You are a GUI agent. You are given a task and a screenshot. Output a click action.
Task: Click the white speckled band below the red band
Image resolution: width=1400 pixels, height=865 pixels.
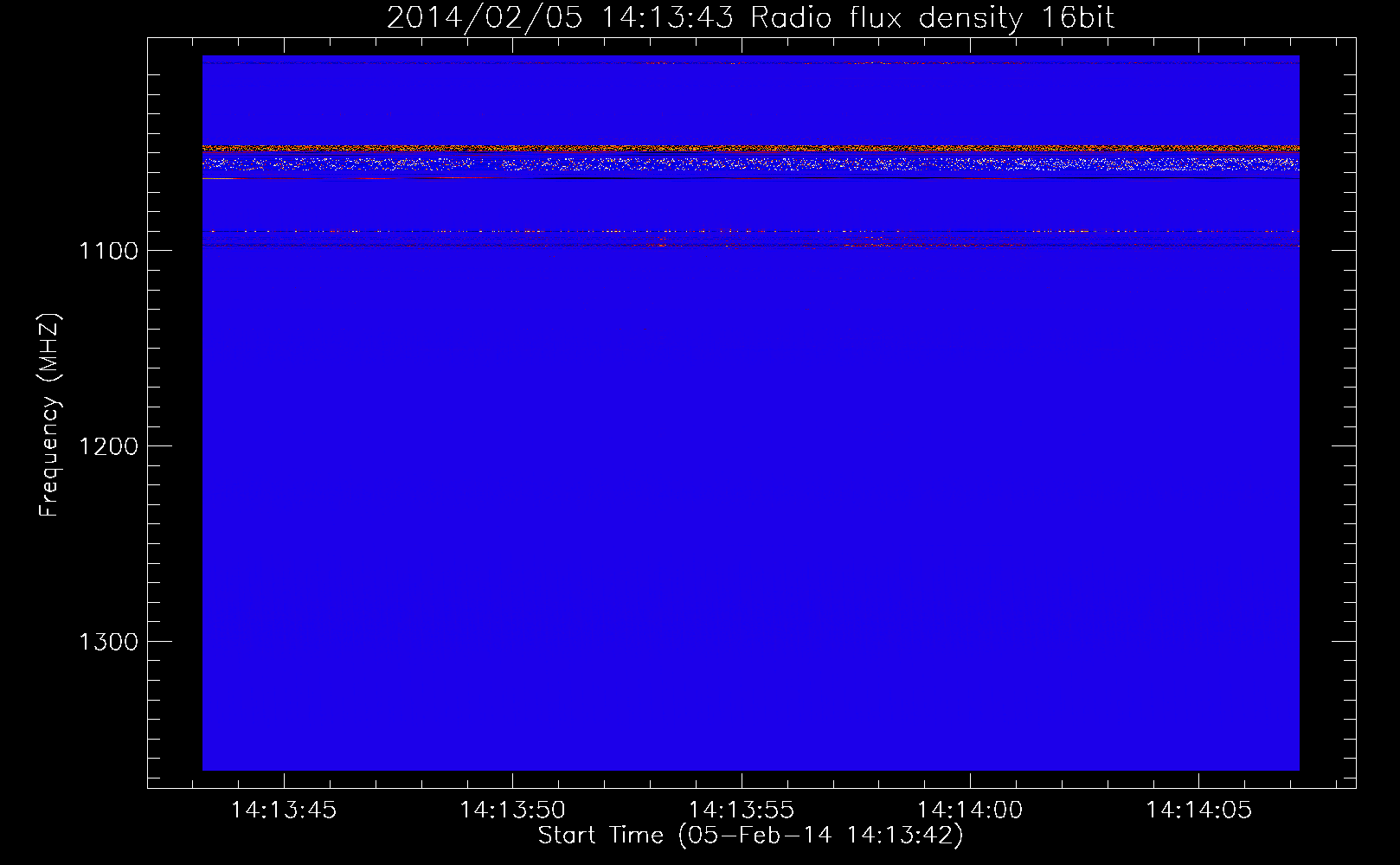coord(750,163)
